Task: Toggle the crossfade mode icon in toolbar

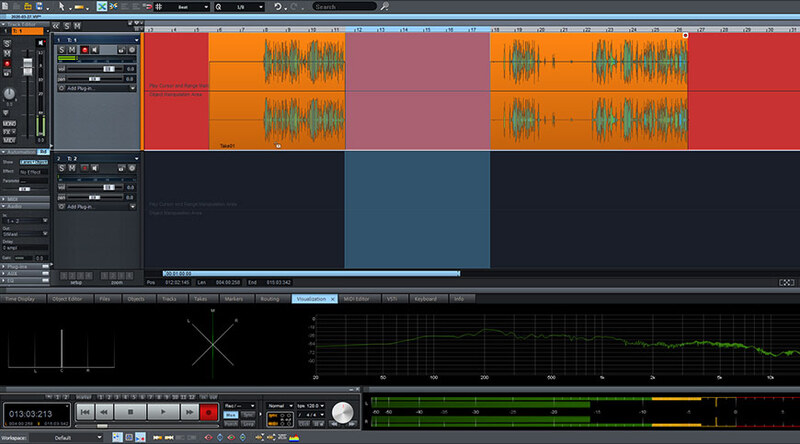Action: tap(102, 6)
